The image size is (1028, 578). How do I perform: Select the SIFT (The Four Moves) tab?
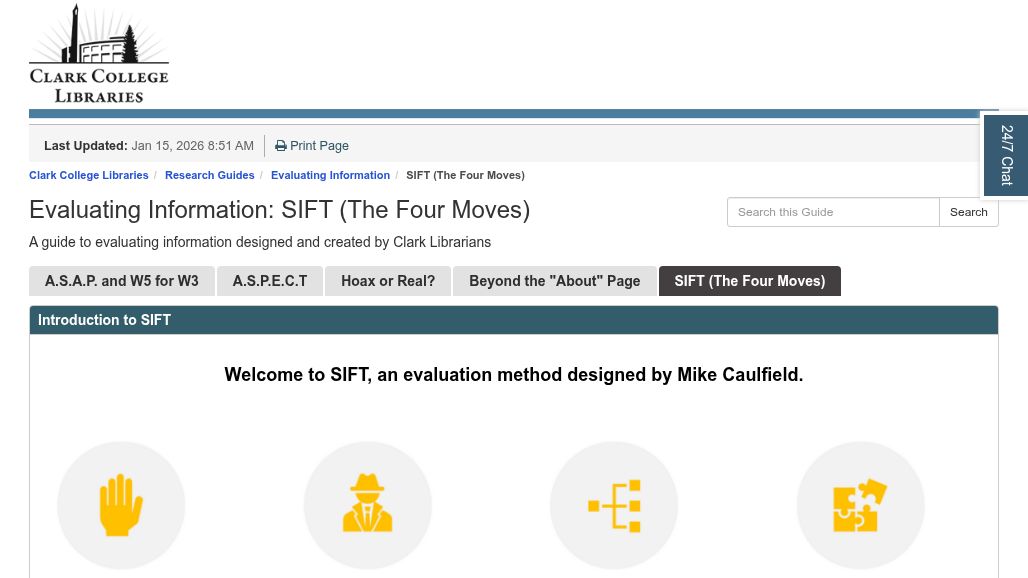pos(749,281)
